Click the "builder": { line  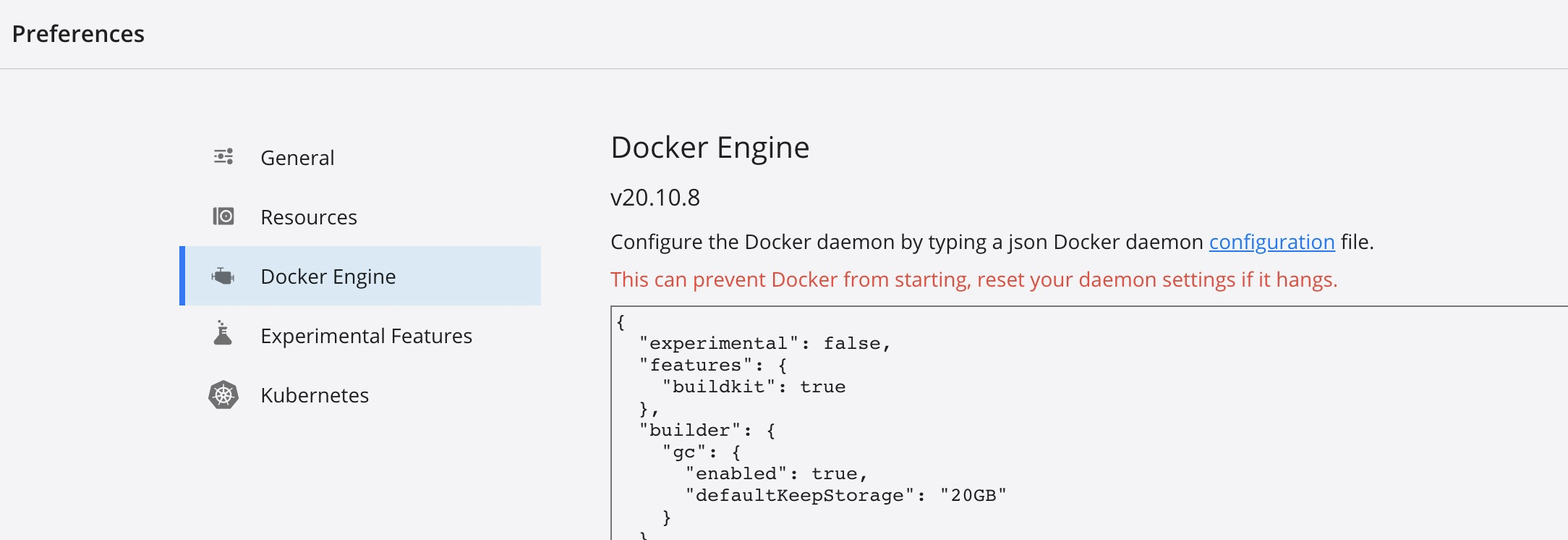coord(708,430)
